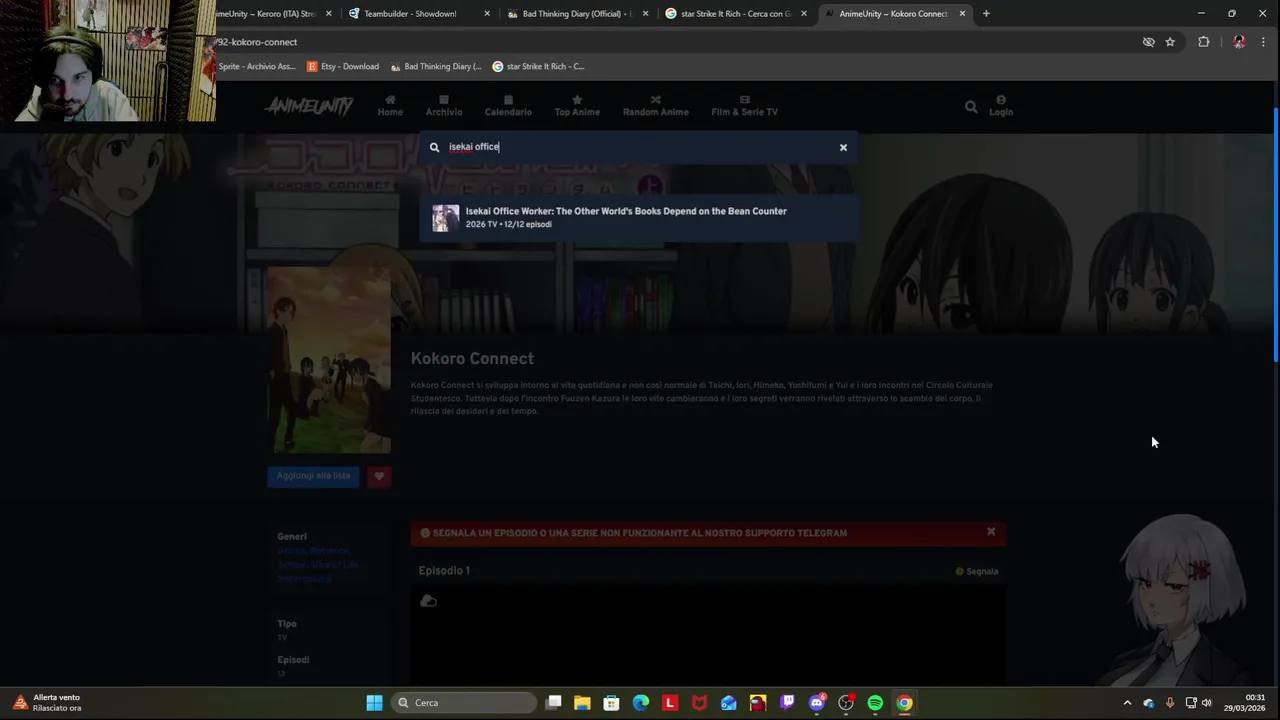Viewport: 1280px width, 720px height.
Task: Click the AnimeUnity logo
Action: click(309, 106)
